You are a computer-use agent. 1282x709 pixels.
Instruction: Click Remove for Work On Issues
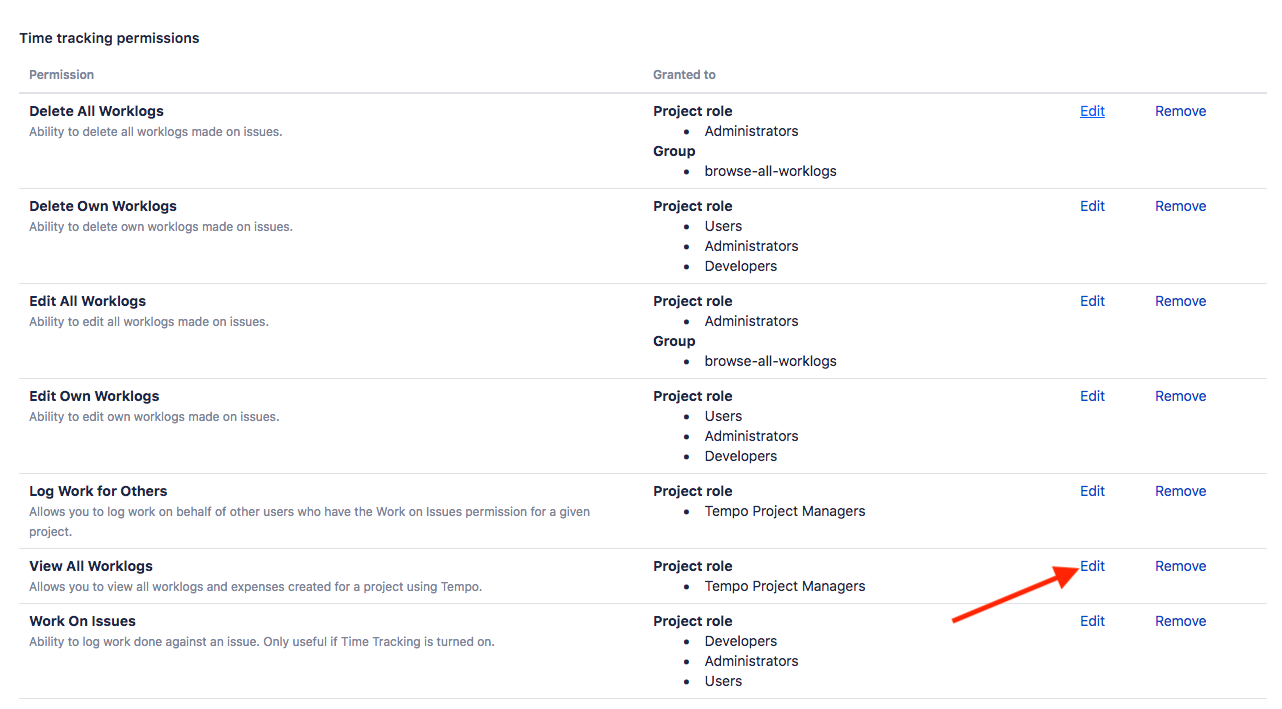pos(1180,621)
